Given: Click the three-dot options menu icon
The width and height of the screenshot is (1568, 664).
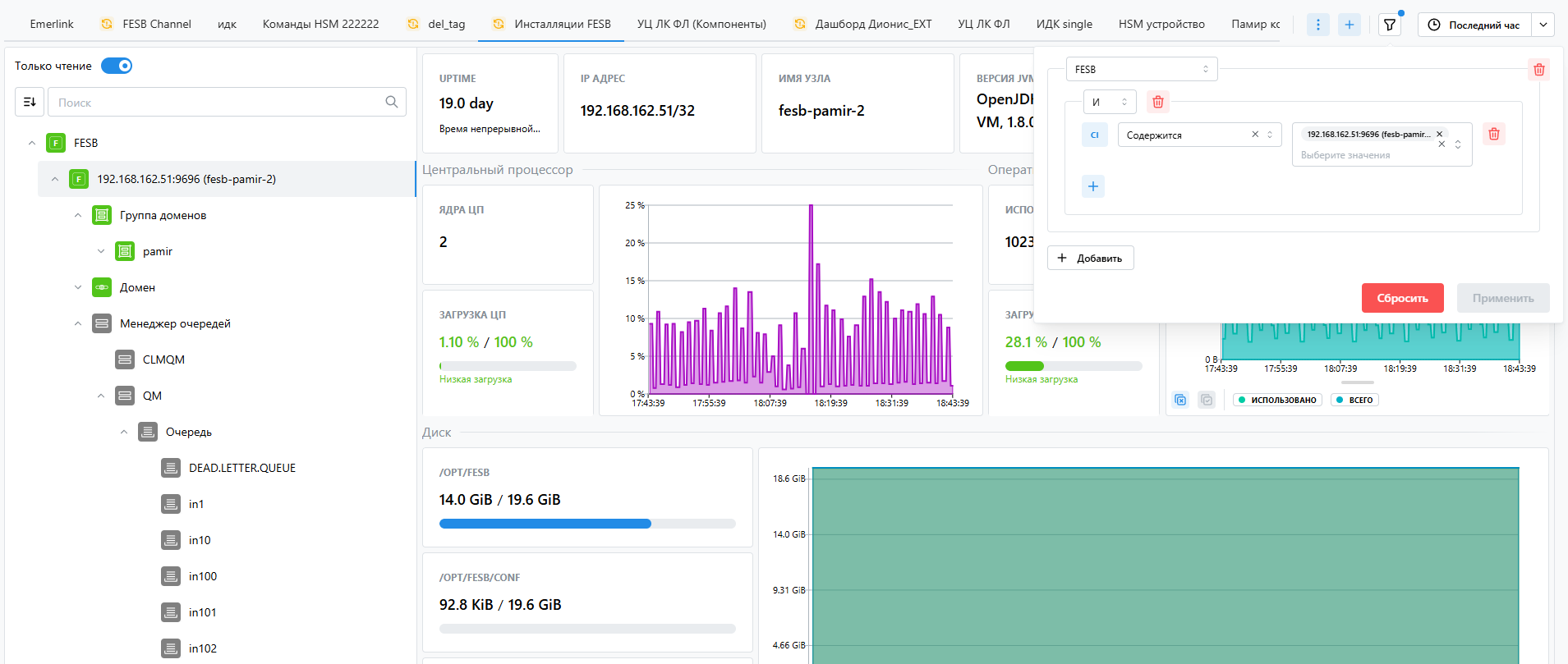Looking at the screenshot, I should 1318,25.
